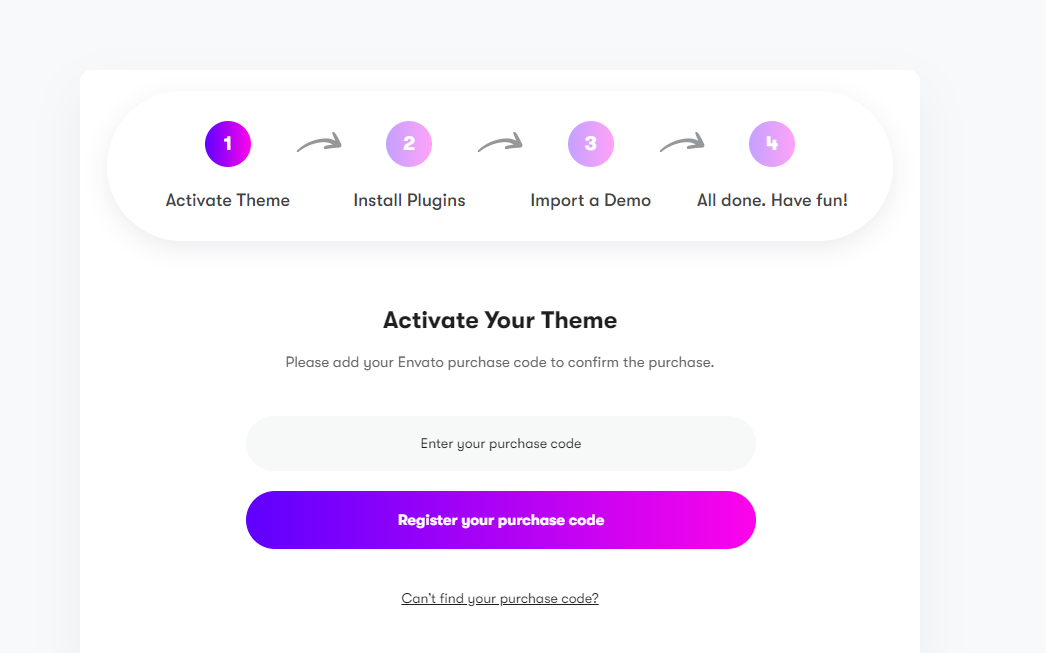Click empty gray background left of card
This screenshot has height=653, width=1046.
(40, 350)
